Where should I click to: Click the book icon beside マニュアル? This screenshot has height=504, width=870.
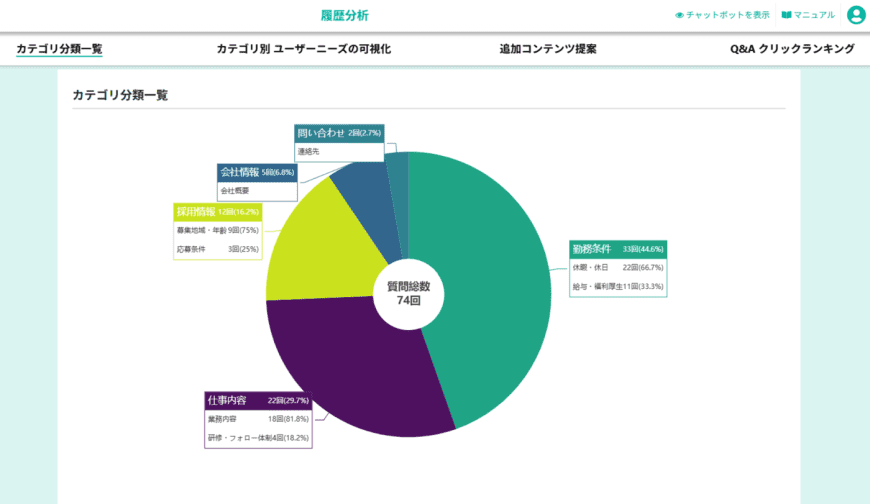coord(786,15)
